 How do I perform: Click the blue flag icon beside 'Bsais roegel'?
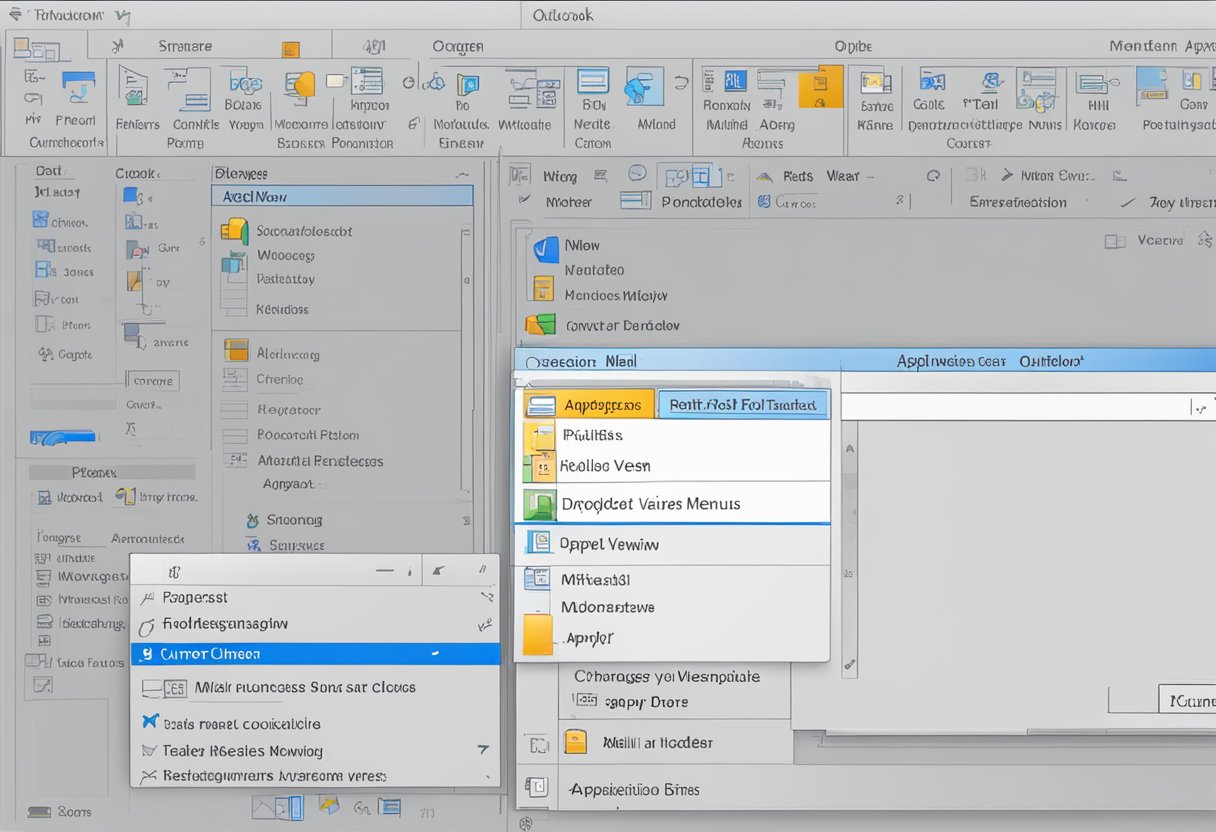pos(152,722)
